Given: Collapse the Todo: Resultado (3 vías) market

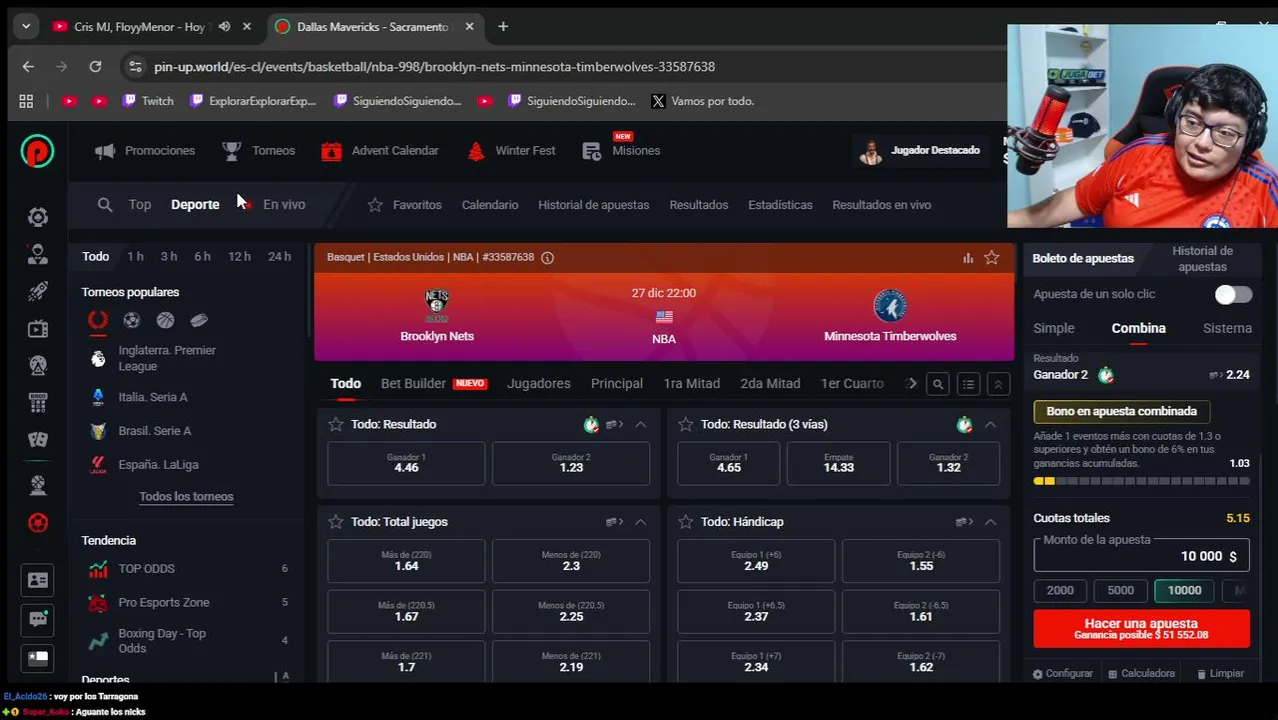Looking at the screenshot, I should 990,425.
